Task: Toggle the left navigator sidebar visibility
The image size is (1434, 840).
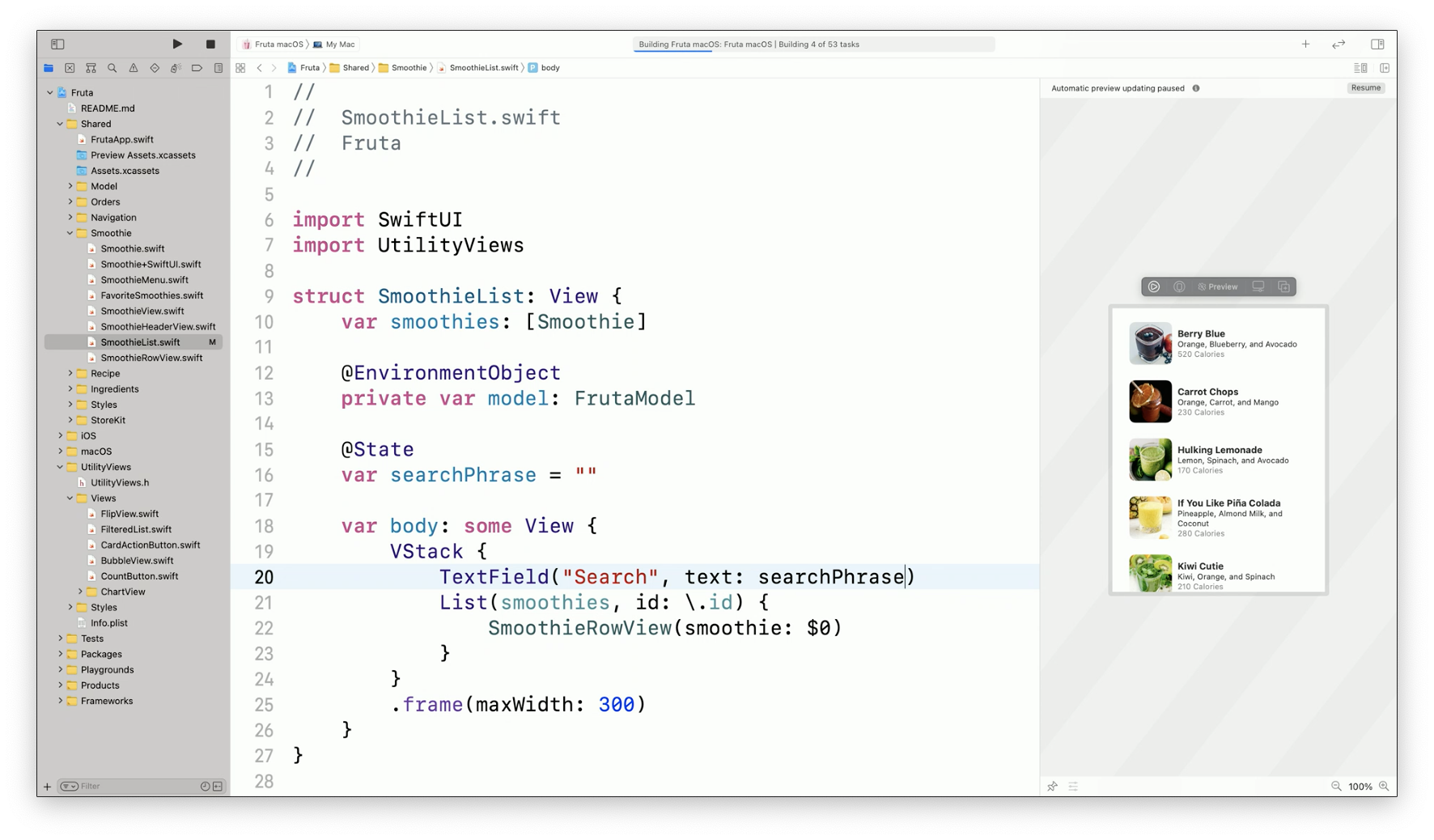Action: [x=57, y=44]
